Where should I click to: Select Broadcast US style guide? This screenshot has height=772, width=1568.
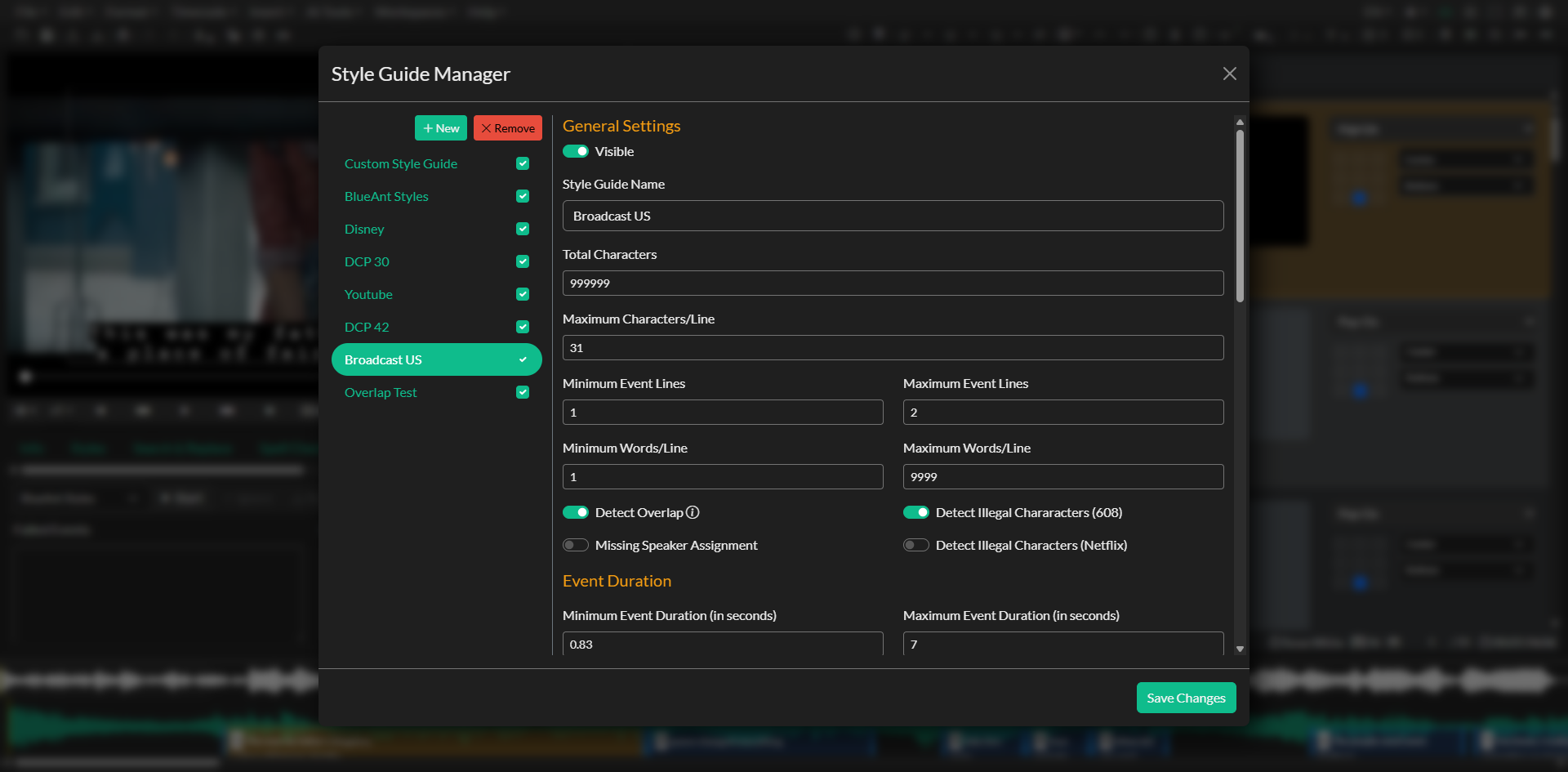[437, 359]
